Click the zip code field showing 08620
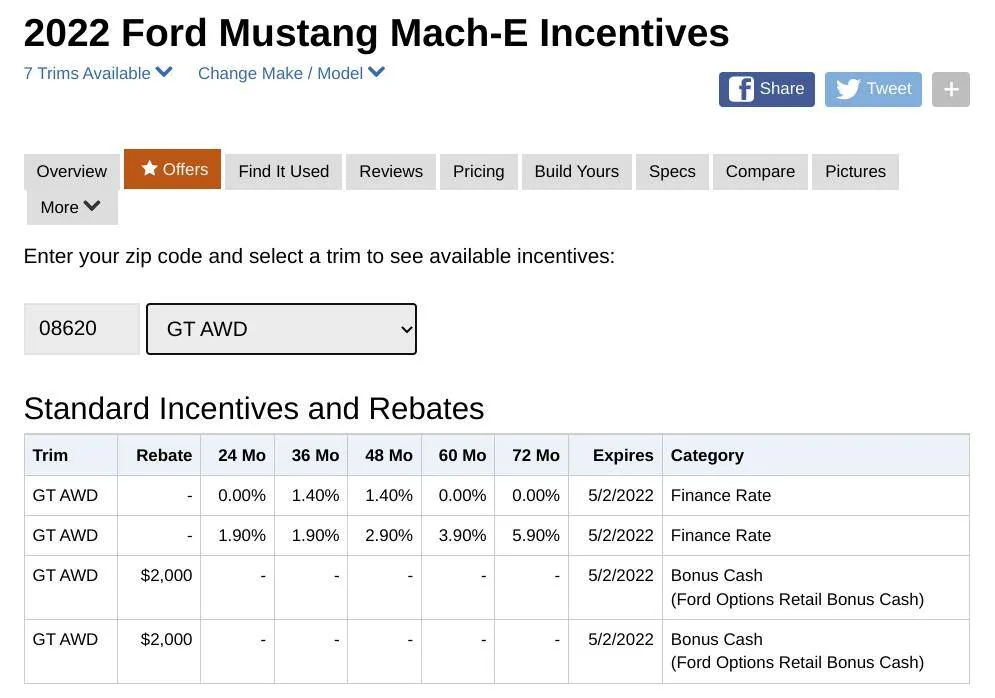This screenshot has width=995, height=698. coord(82,329)
